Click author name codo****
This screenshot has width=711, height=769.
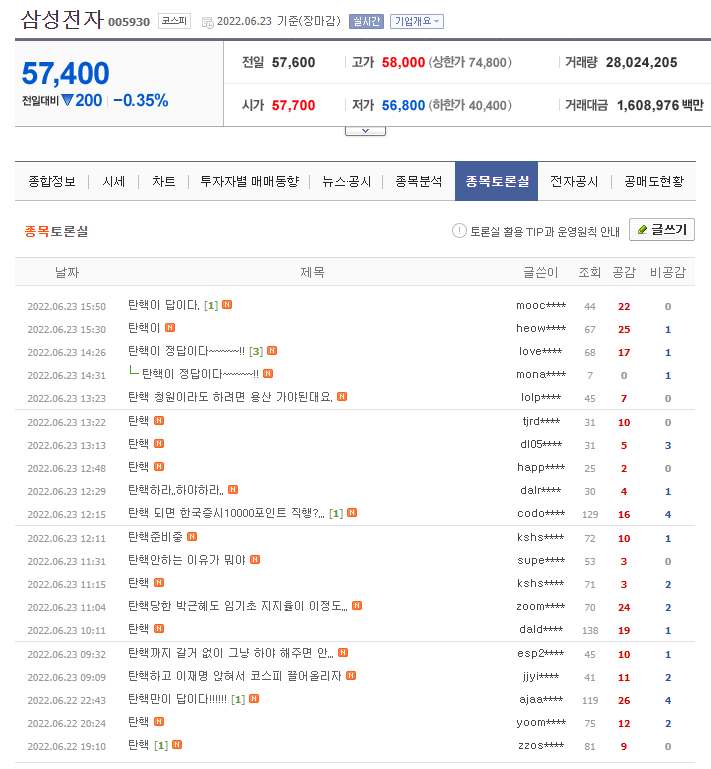click(x=541, y=513)
